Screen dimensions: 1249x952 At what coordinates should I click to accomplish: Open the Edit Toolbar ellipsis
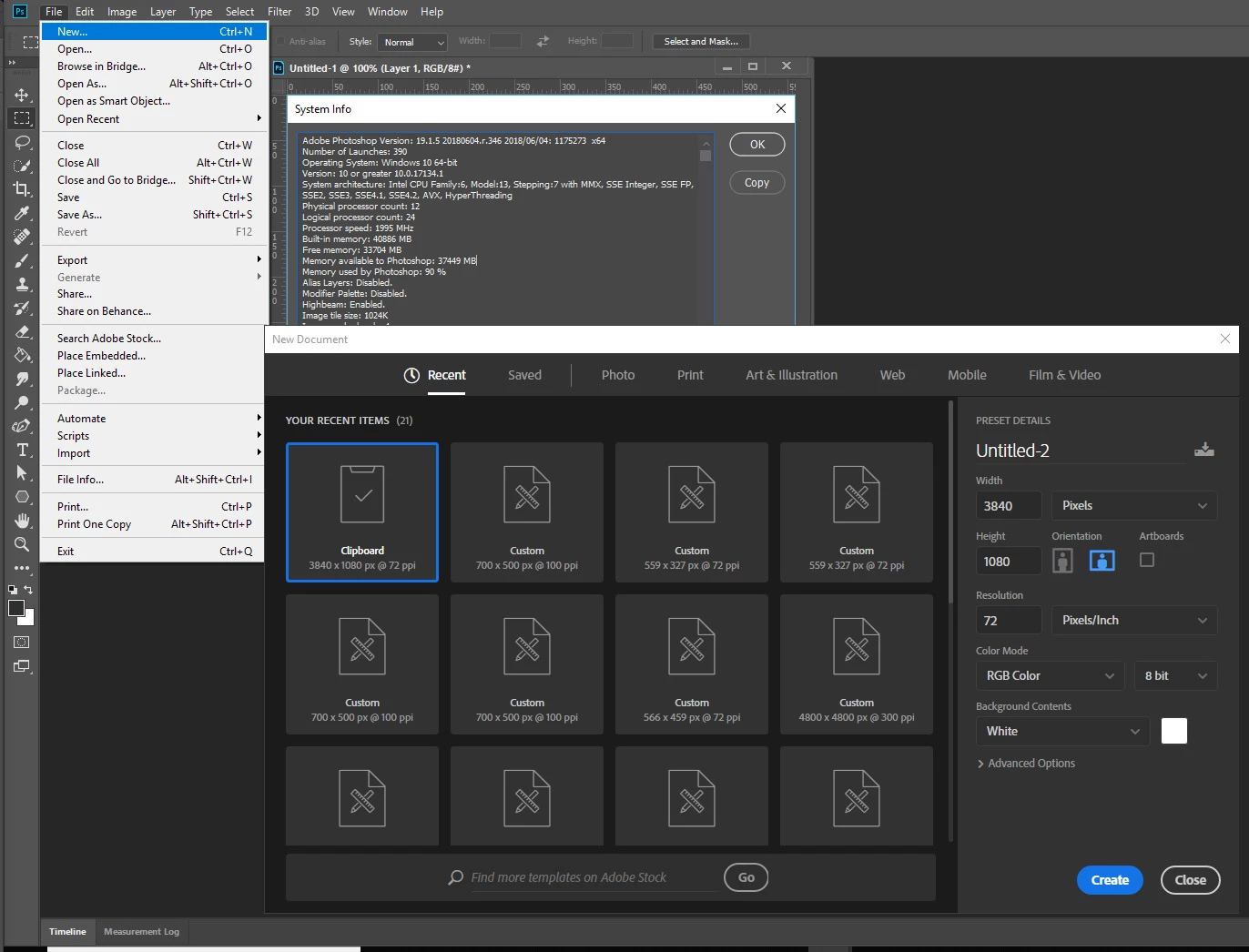pyautogui.click(x=22, y=568)
